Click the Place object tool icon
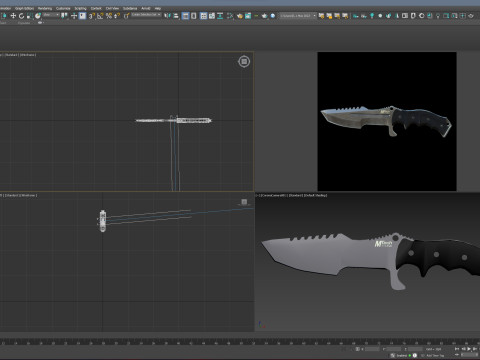The image size is (480, 360). point(38,16)
